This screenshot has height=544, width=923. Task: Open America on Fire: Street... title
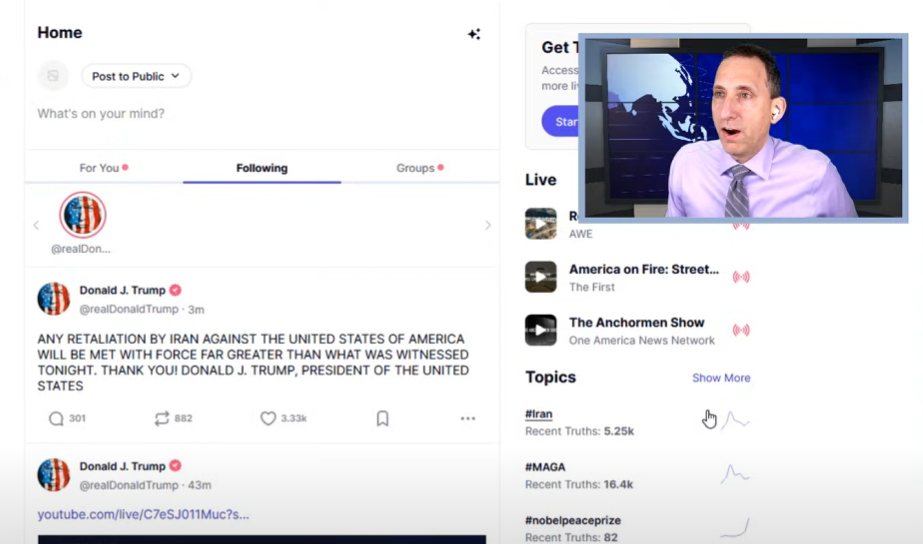pyautogui.click(x=643, y=270)
